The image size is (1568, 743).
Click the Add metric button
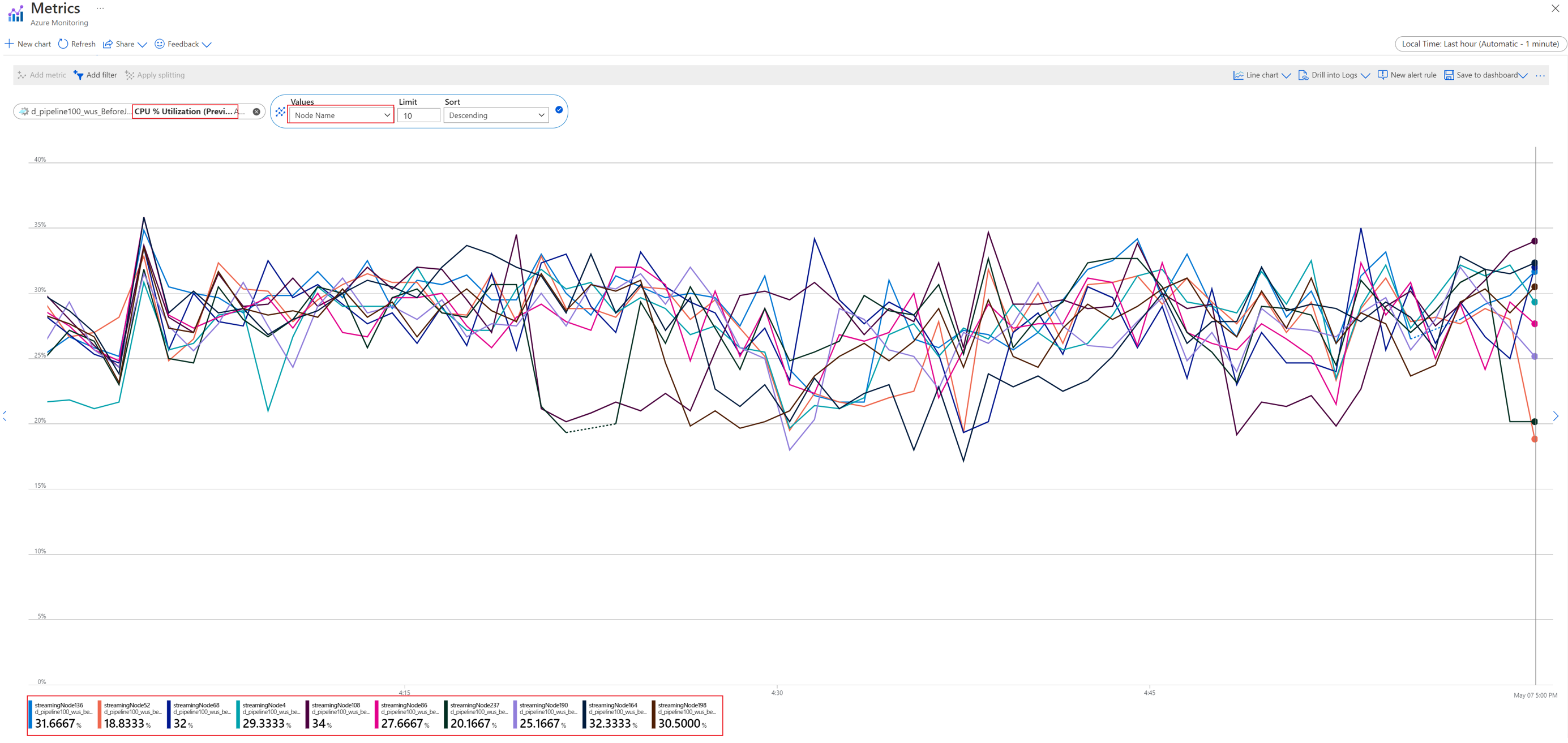[41, 75]
